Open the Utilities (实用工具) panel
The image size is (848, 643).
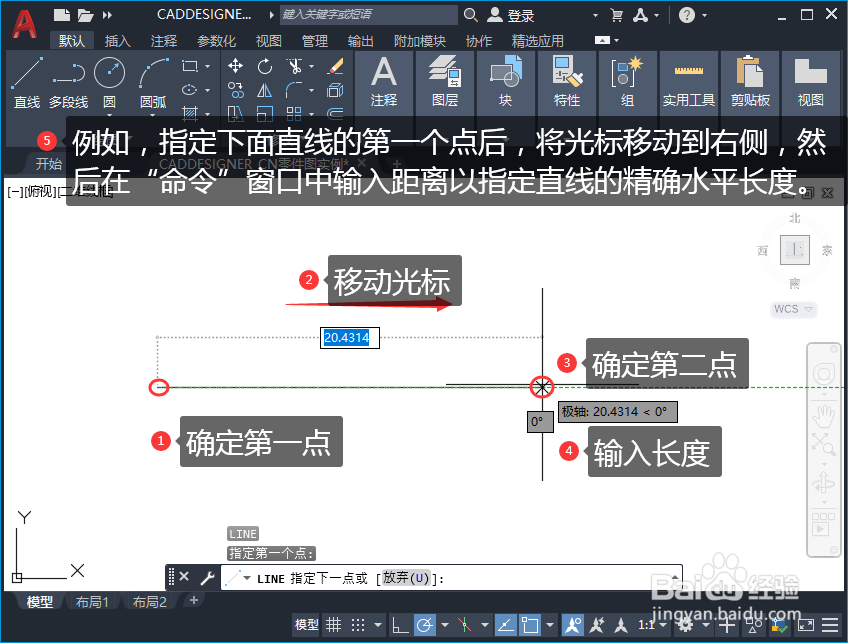coord(688,81)
